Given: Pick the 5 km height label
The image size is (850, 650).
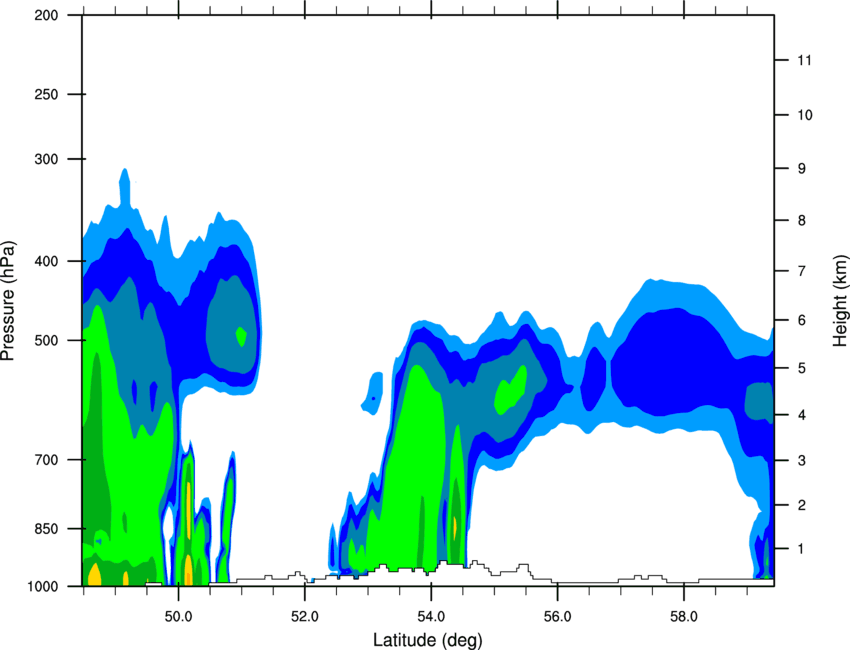Looking at the screenshot, I should click(x=802, y=368).
